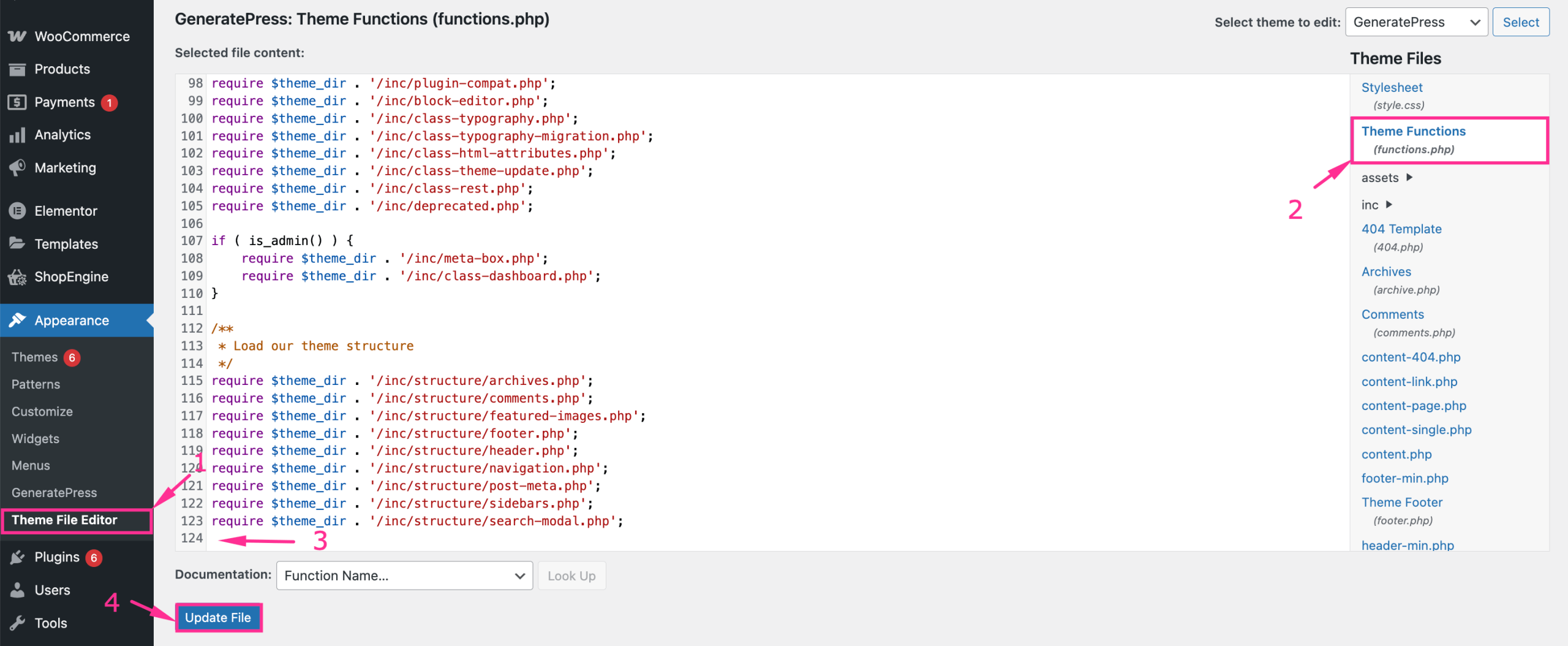The height and width of the screenshot is (646, 1568).
Task: Open content.php file
Action: 1396,454
